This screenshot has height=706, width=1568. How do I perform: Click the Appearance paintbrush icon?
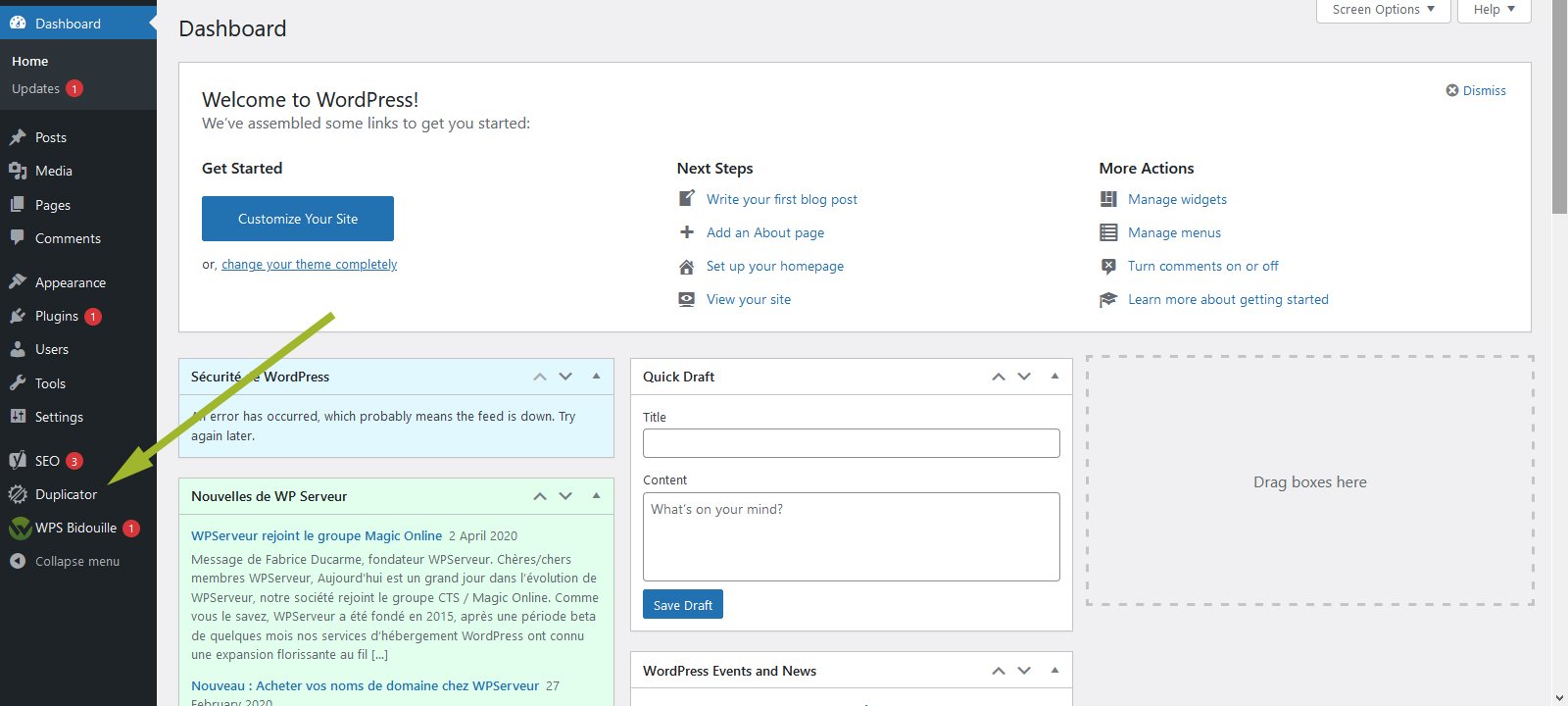[x=18, y=282]
